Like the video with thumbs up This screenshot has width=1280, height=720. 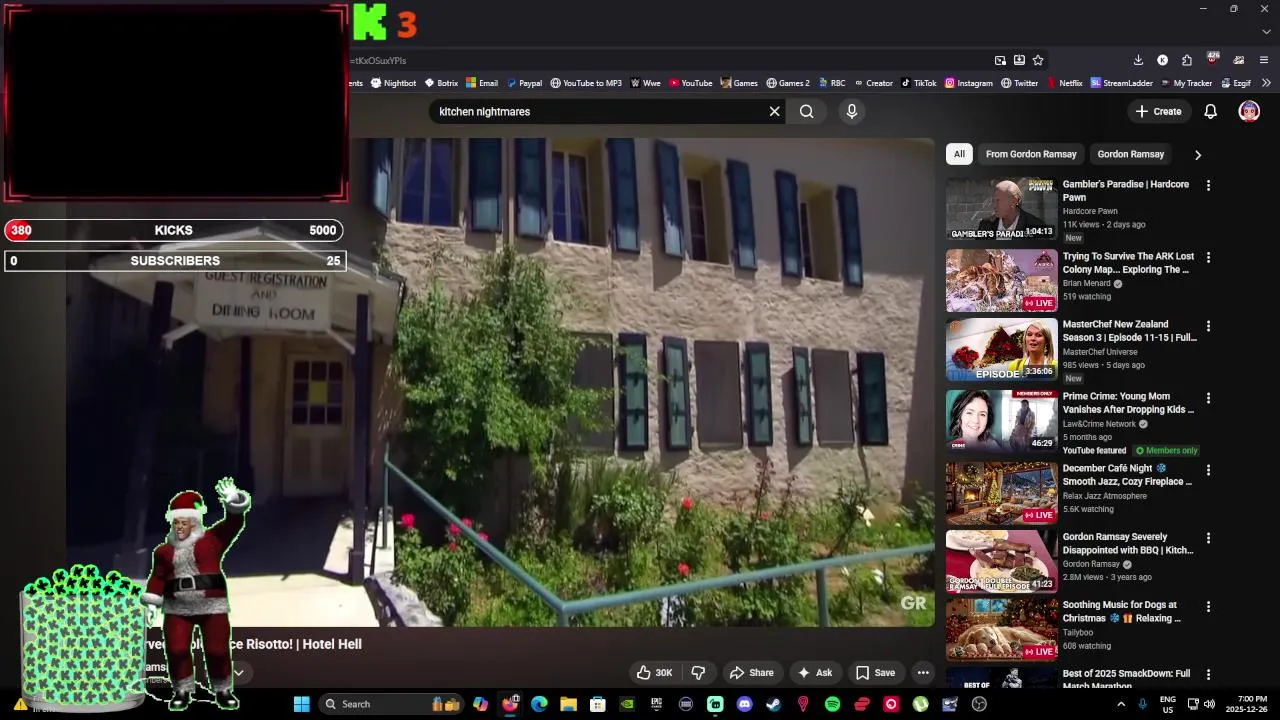654,673
